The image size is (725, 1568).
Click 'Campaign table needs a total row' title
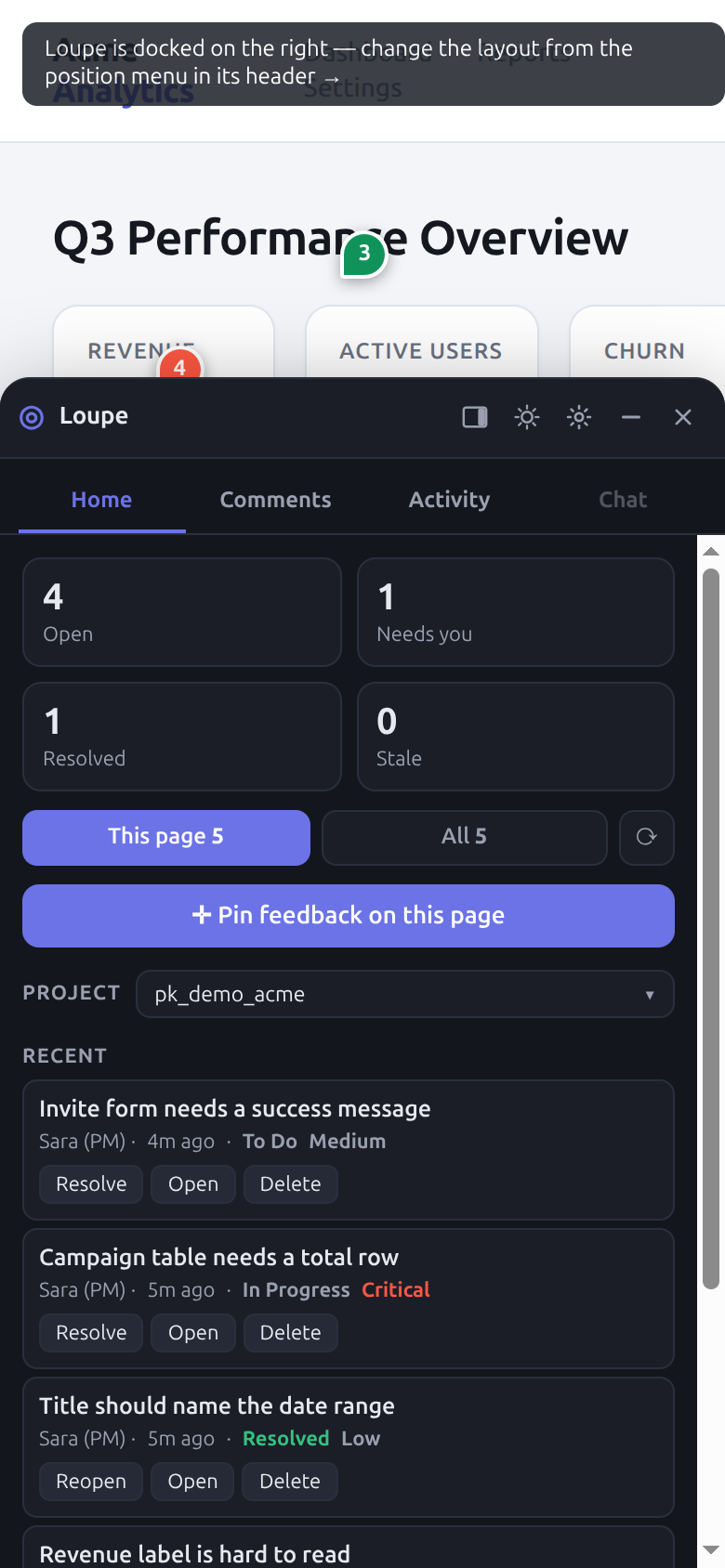pyautogui.click(x=219, y=1258)
